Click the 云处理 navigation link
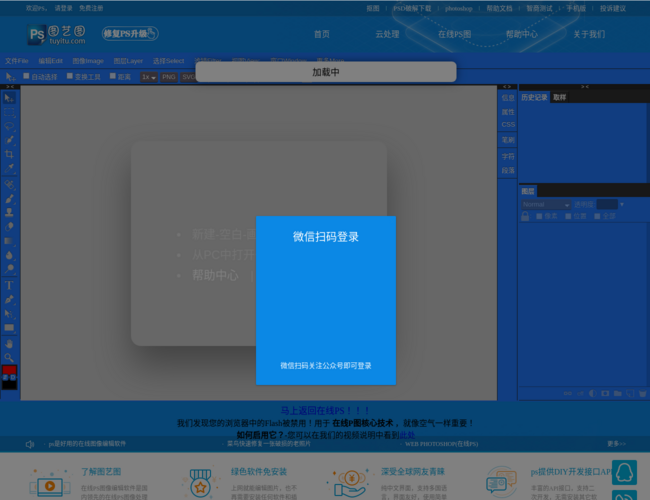Image resolution: width=650 pixels, height=500 pixels. click(x=387, y=34)
